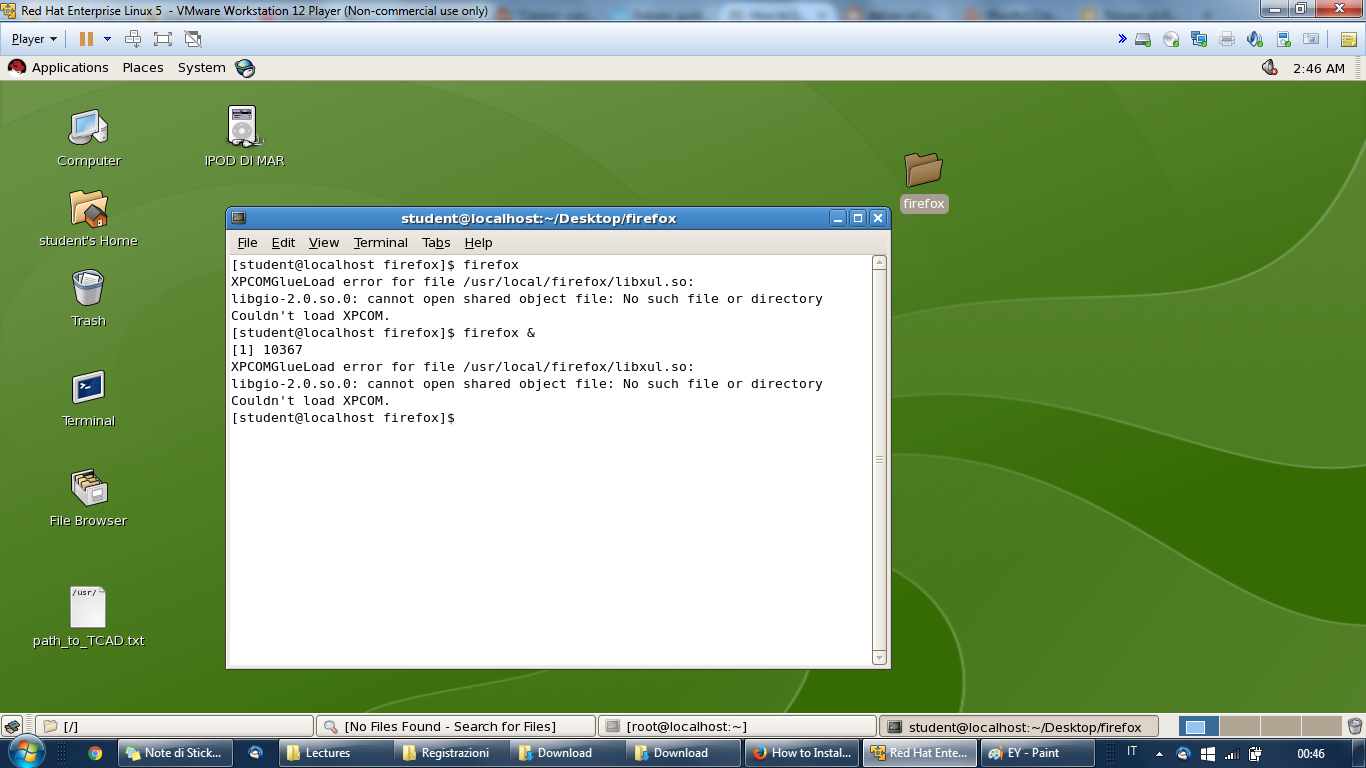The image size is (1366, 768).
Task: Select the path_to_TCAD.txt file icon
Action: click(88, 608)
